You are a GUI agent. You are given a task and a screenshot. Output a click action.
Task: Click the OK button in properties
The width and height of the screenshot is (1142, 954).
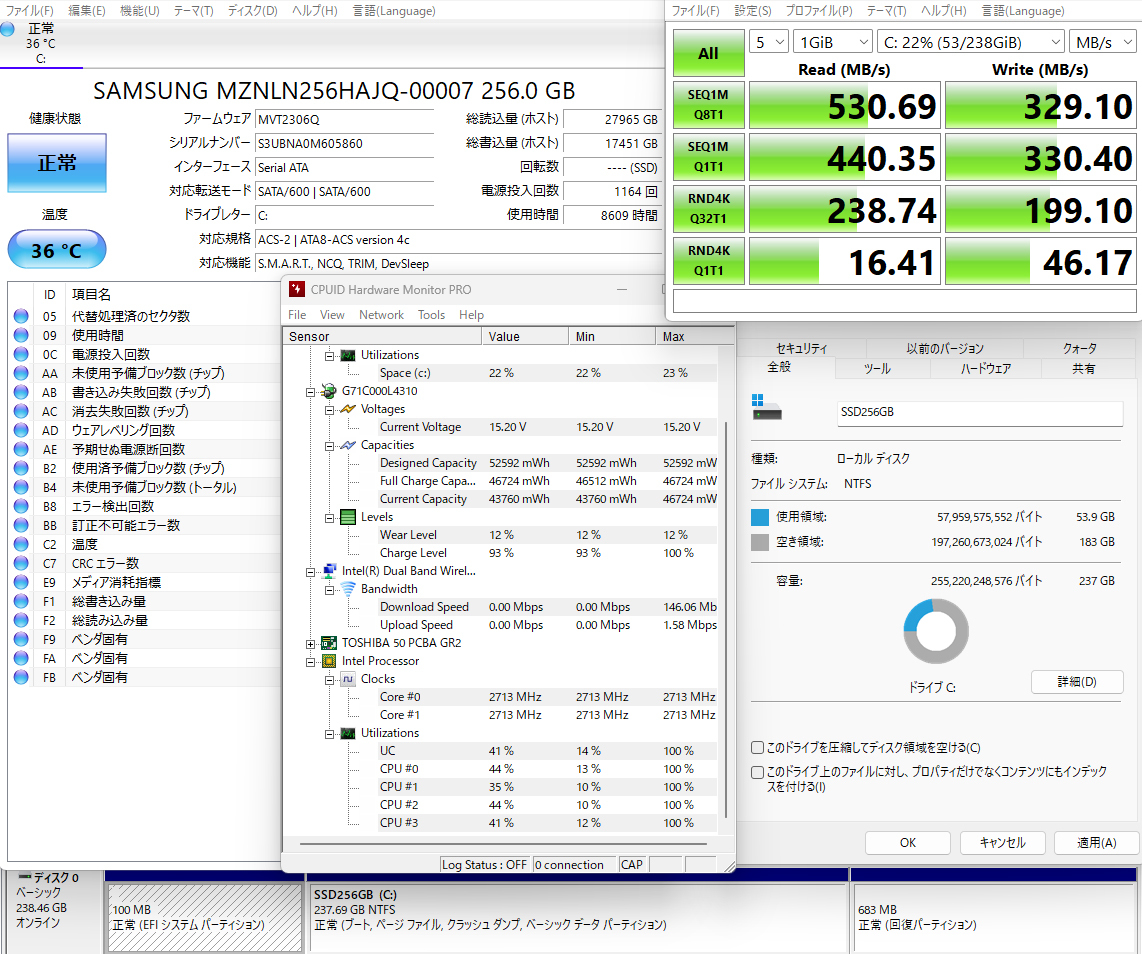coord(907,843)
